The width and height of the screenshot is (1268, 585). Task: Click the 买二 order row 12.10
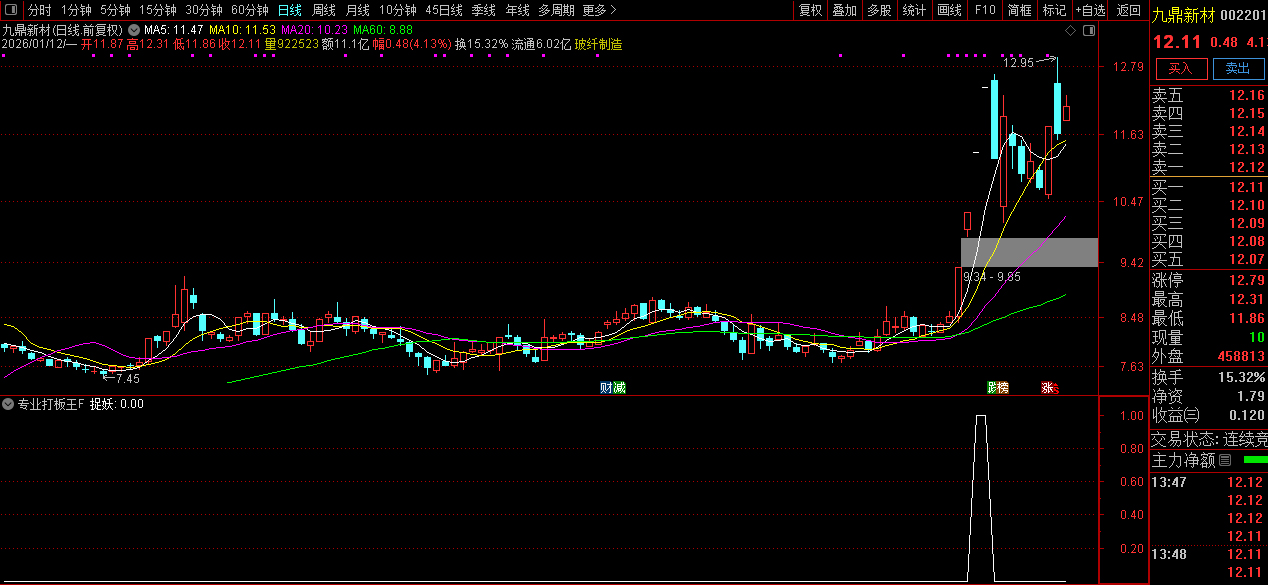pyautogui.click(x=1208, y=206)
